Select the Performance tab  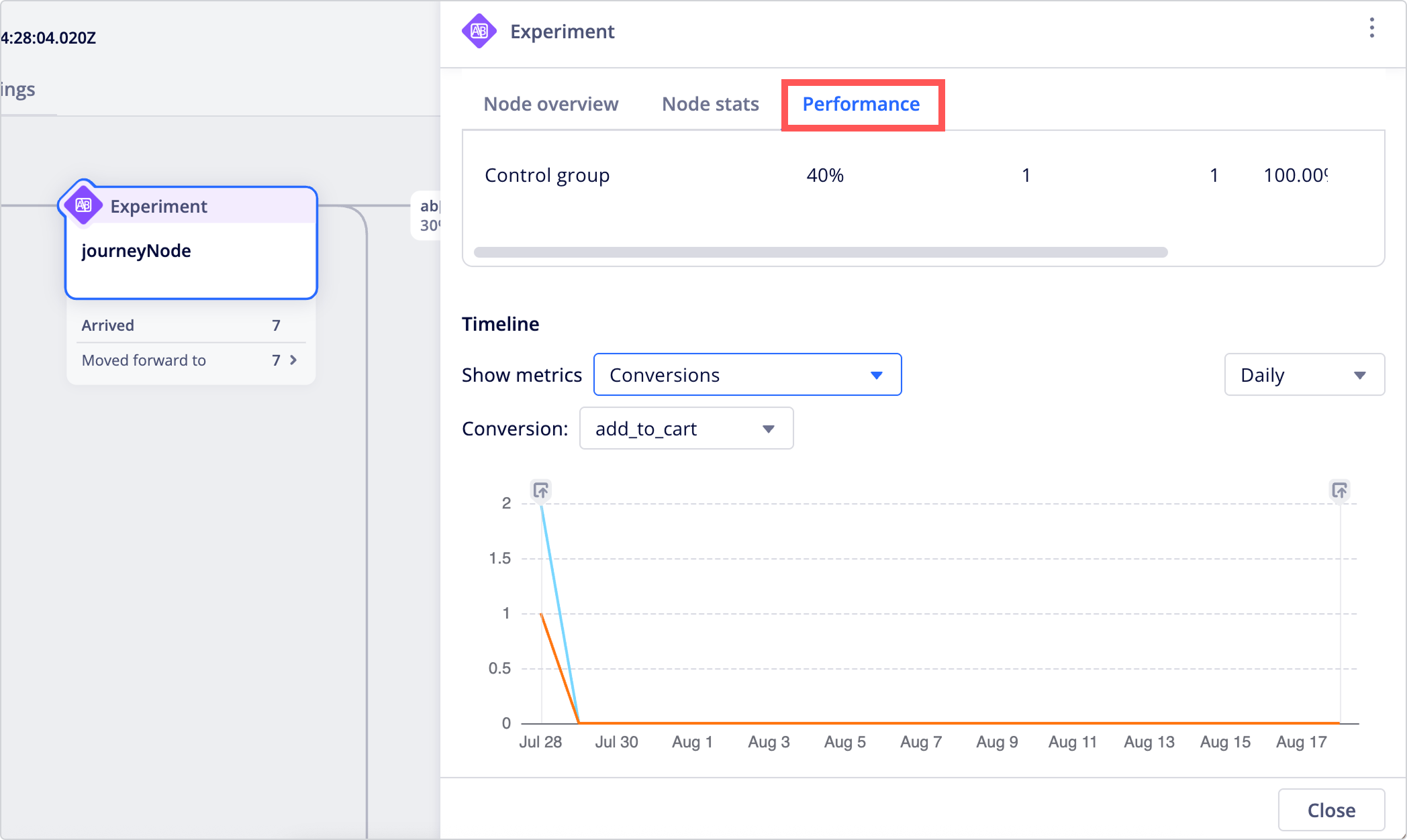(x=861, y=104)
